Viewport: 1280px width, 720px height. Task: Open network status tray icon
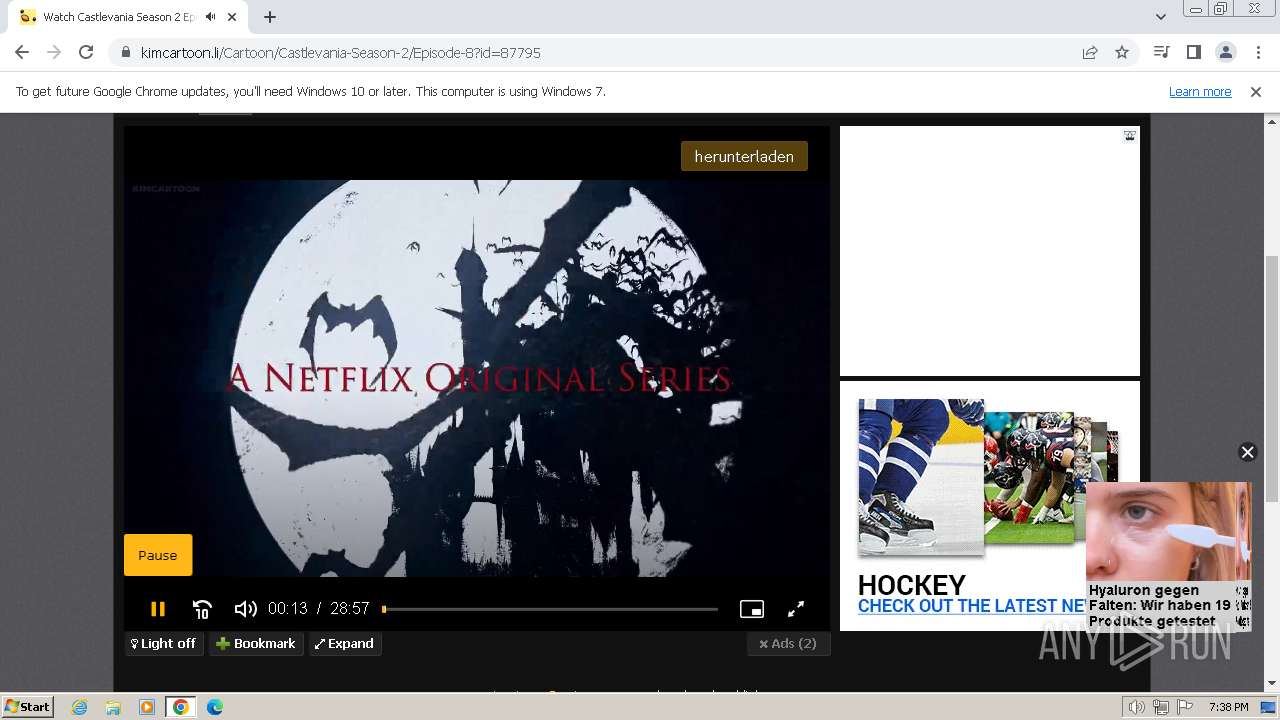[1161, 707]
